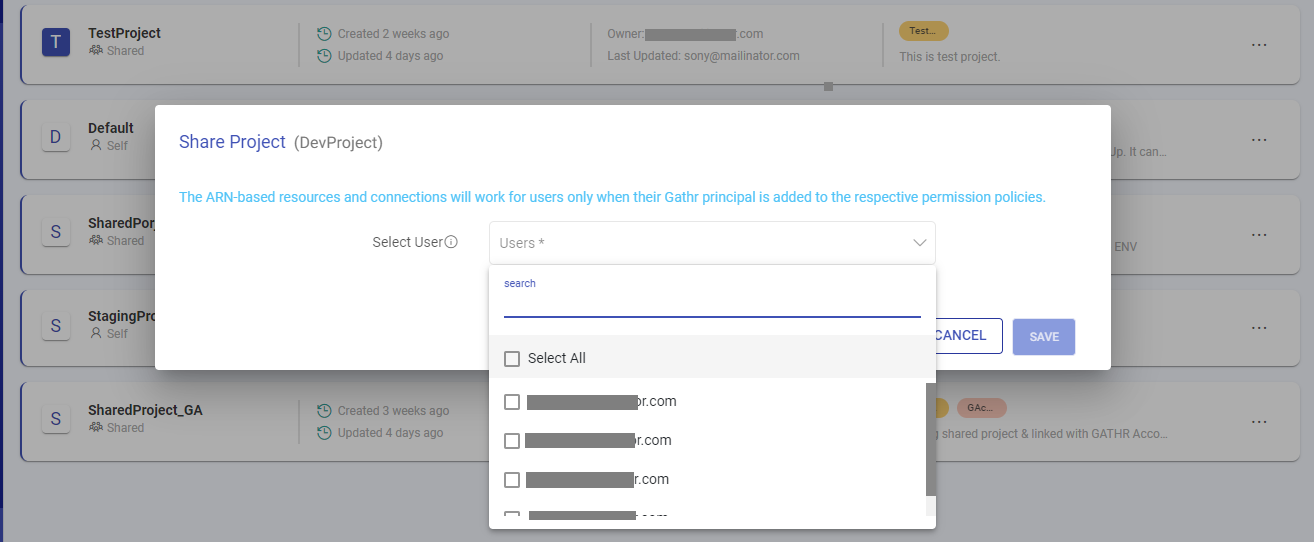Screen dimensions: 1314x542
Task: Click the StagingProject "S" avatar icon
Action: pos(55,325)
